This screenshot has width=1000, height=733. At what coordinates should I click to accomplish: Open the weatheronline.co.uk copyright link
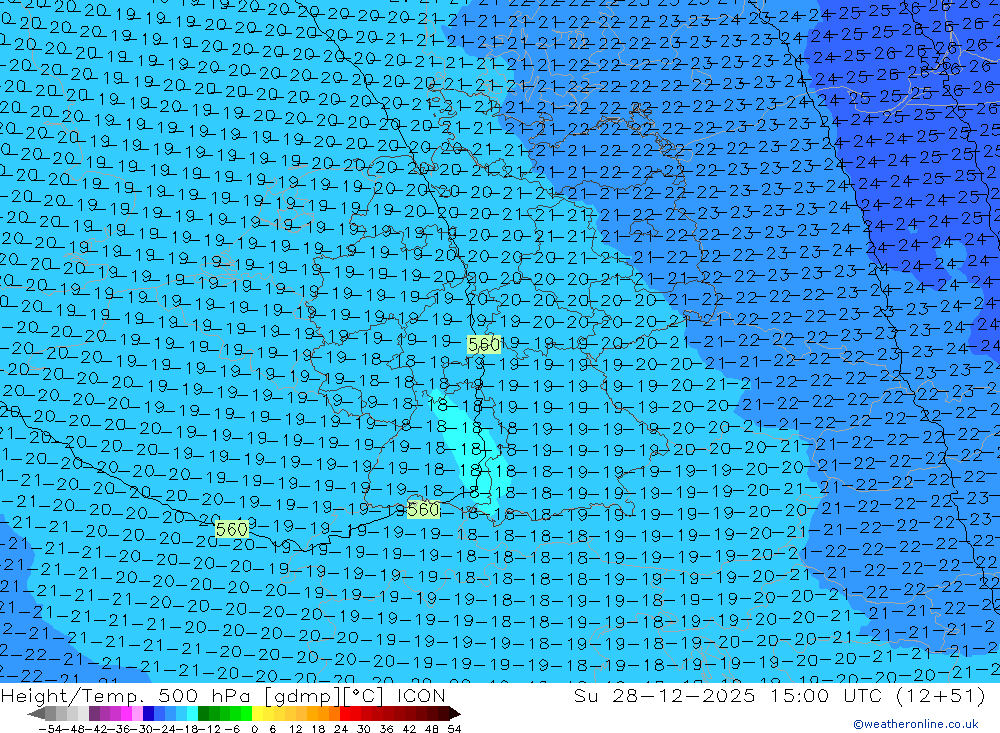pos(916,723)
